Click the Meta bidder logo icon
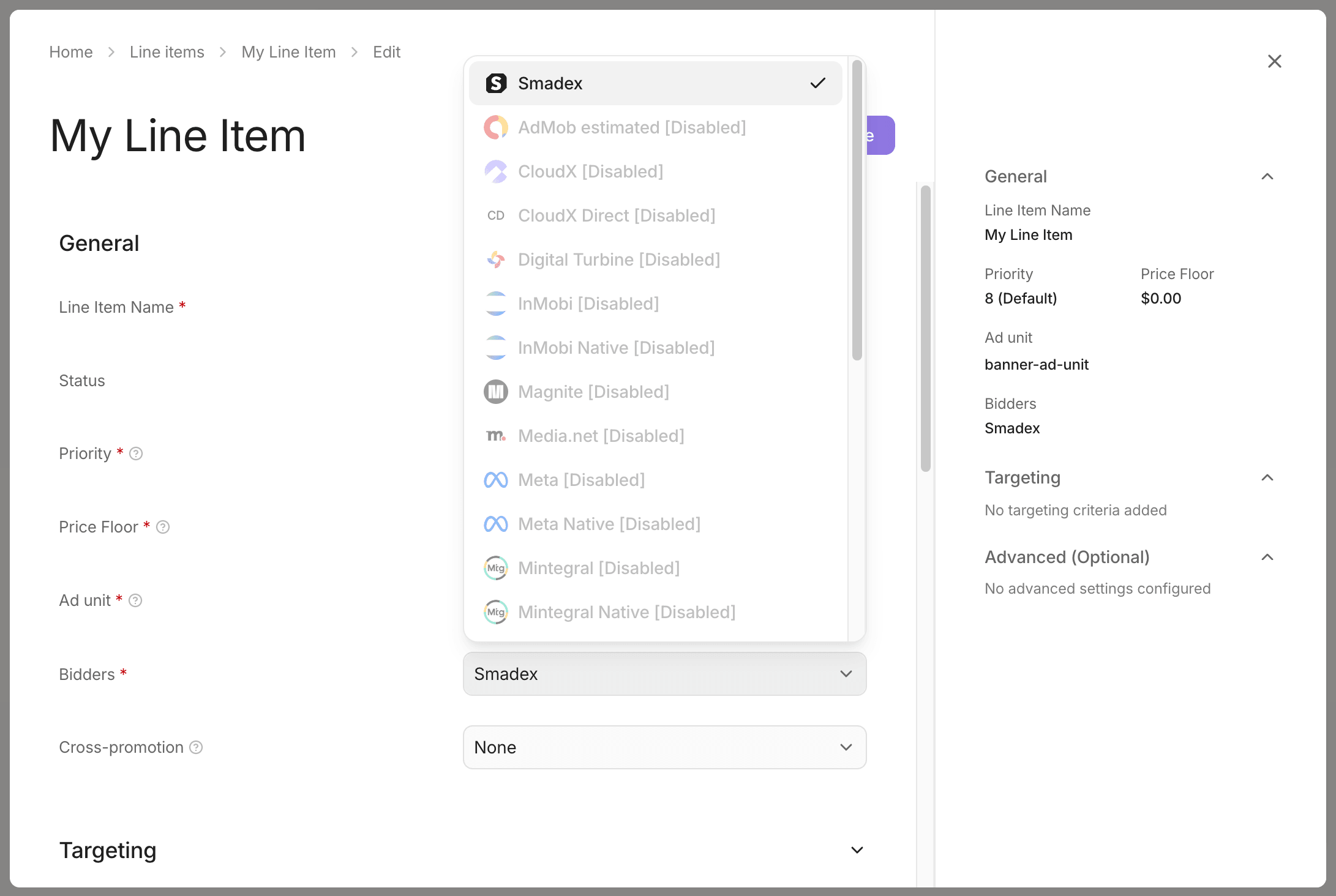The width and height of the screenshot is (1336, 896). pos(496,480)
